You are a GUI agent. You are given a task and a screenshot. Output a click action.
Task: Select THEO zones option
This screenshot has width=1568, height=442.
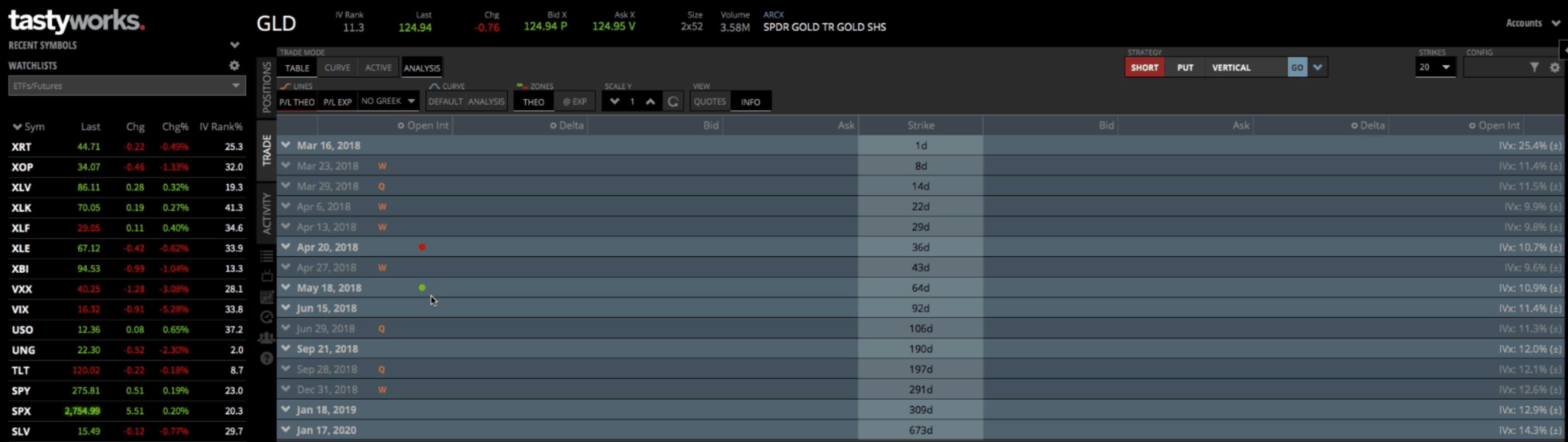pos(533,102)
